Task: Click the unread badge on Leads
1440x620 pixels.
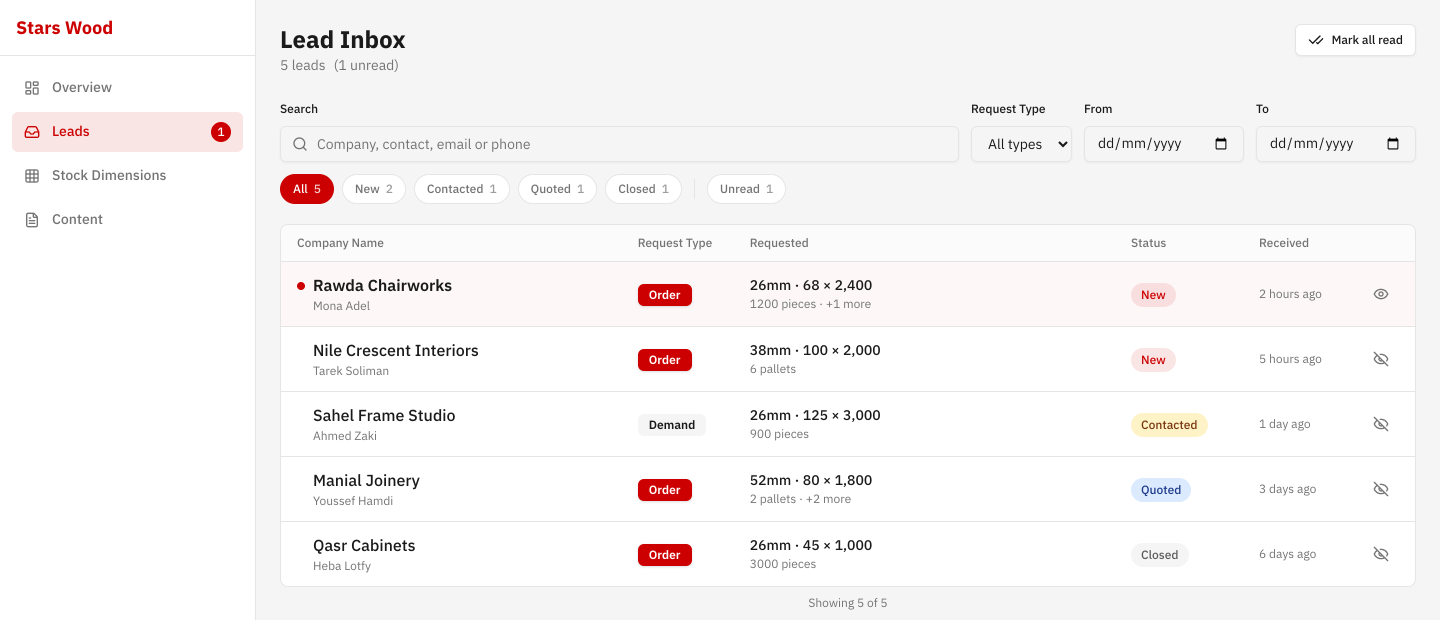Action: 221,132
